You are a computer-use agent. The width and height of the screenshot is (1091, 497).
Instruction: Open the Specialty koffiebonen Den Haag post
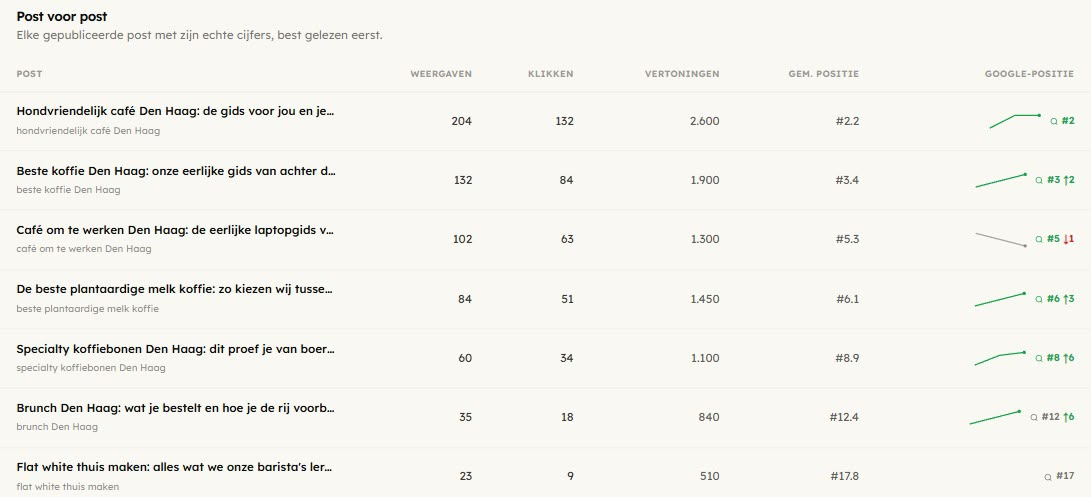(175, 349)
